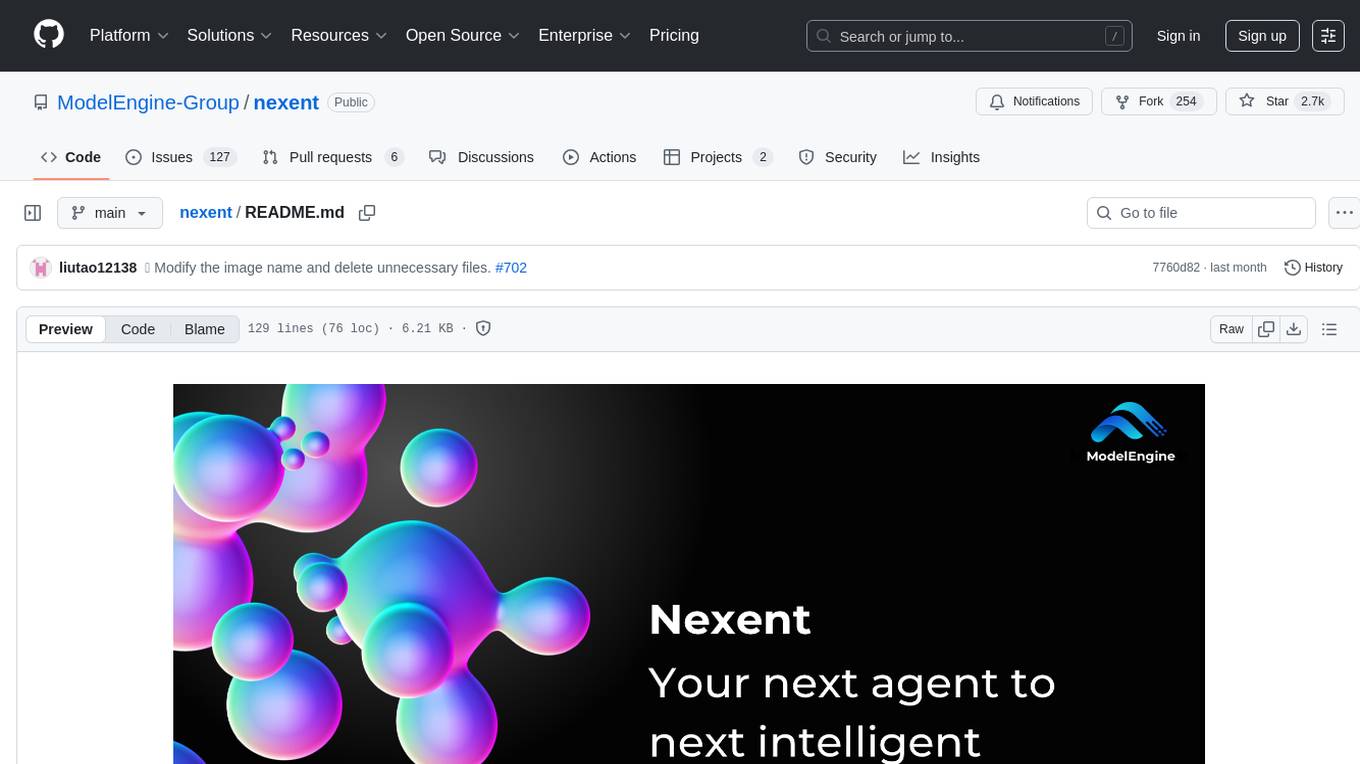Open the Pricing page

pyautogui.click(x=674, y=35)
